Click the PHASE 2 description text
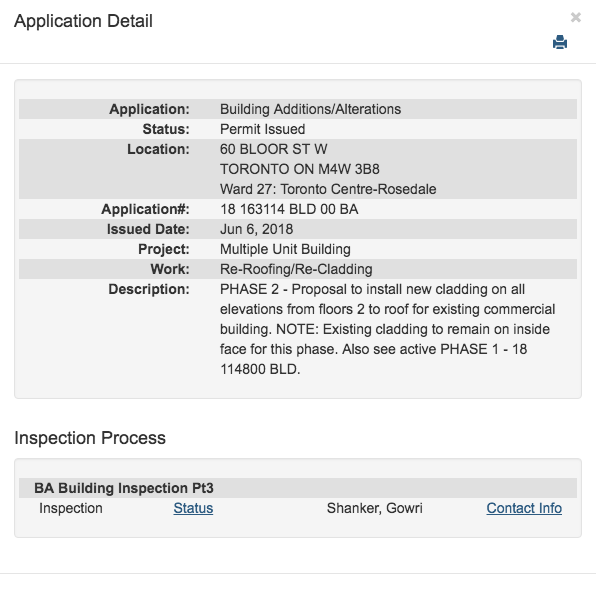 pyautogui.click(x=387, y=329)
